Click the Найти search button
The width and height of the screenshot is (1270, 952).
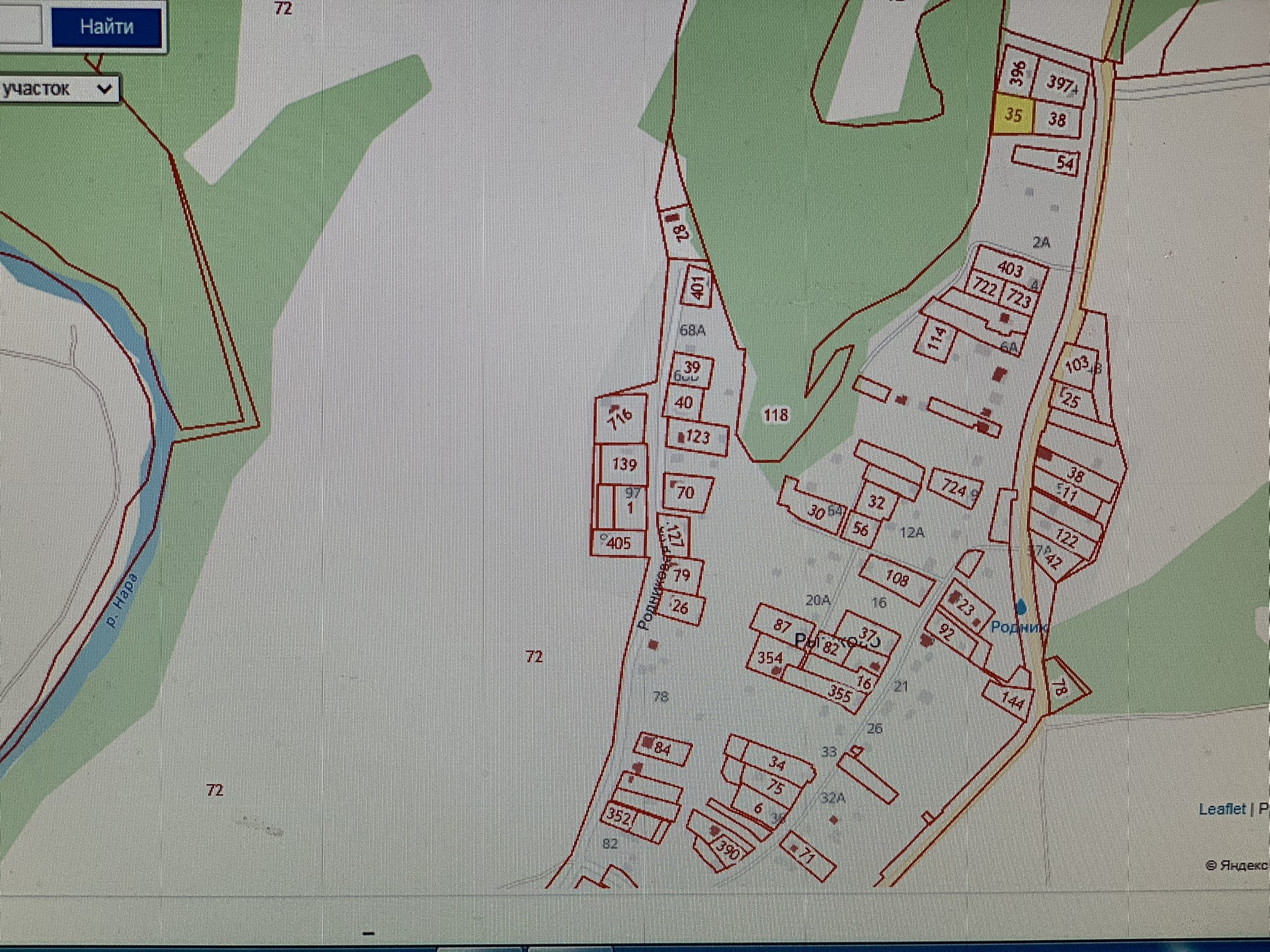[x=106, y=27]
